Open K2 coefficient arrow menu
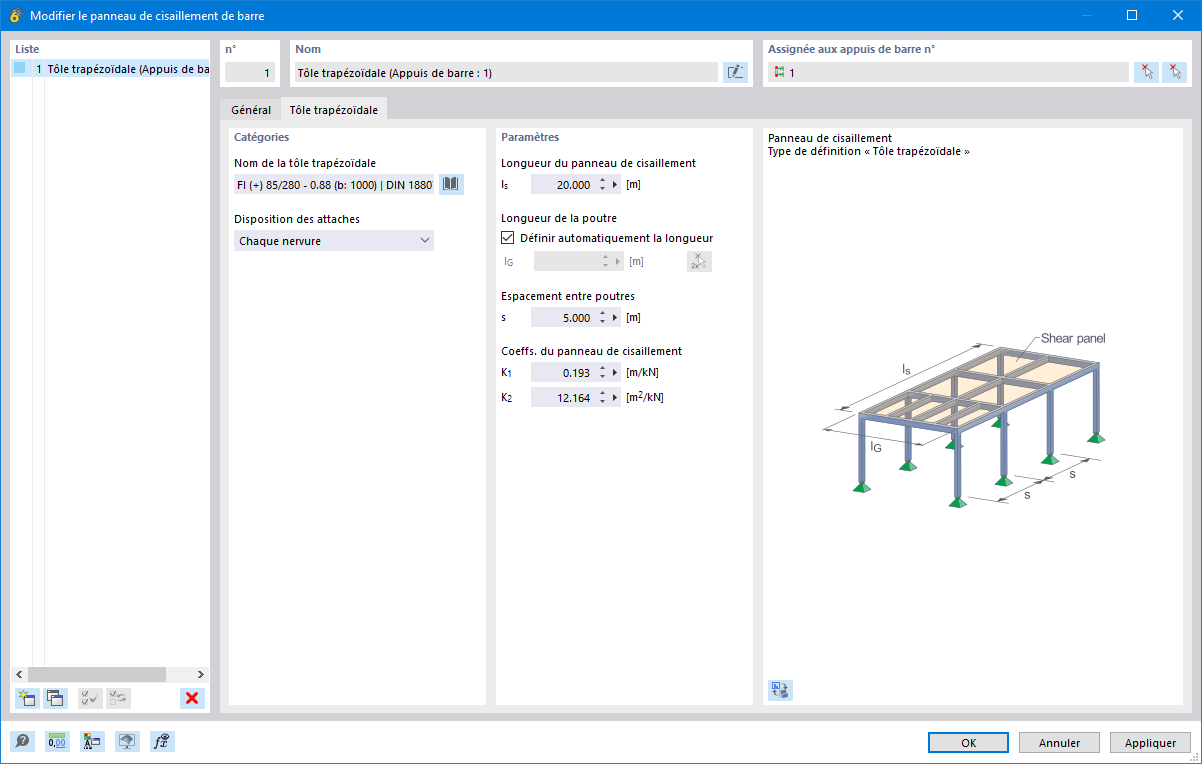Screen dimensions: 1202x764 tap(616, 397)
